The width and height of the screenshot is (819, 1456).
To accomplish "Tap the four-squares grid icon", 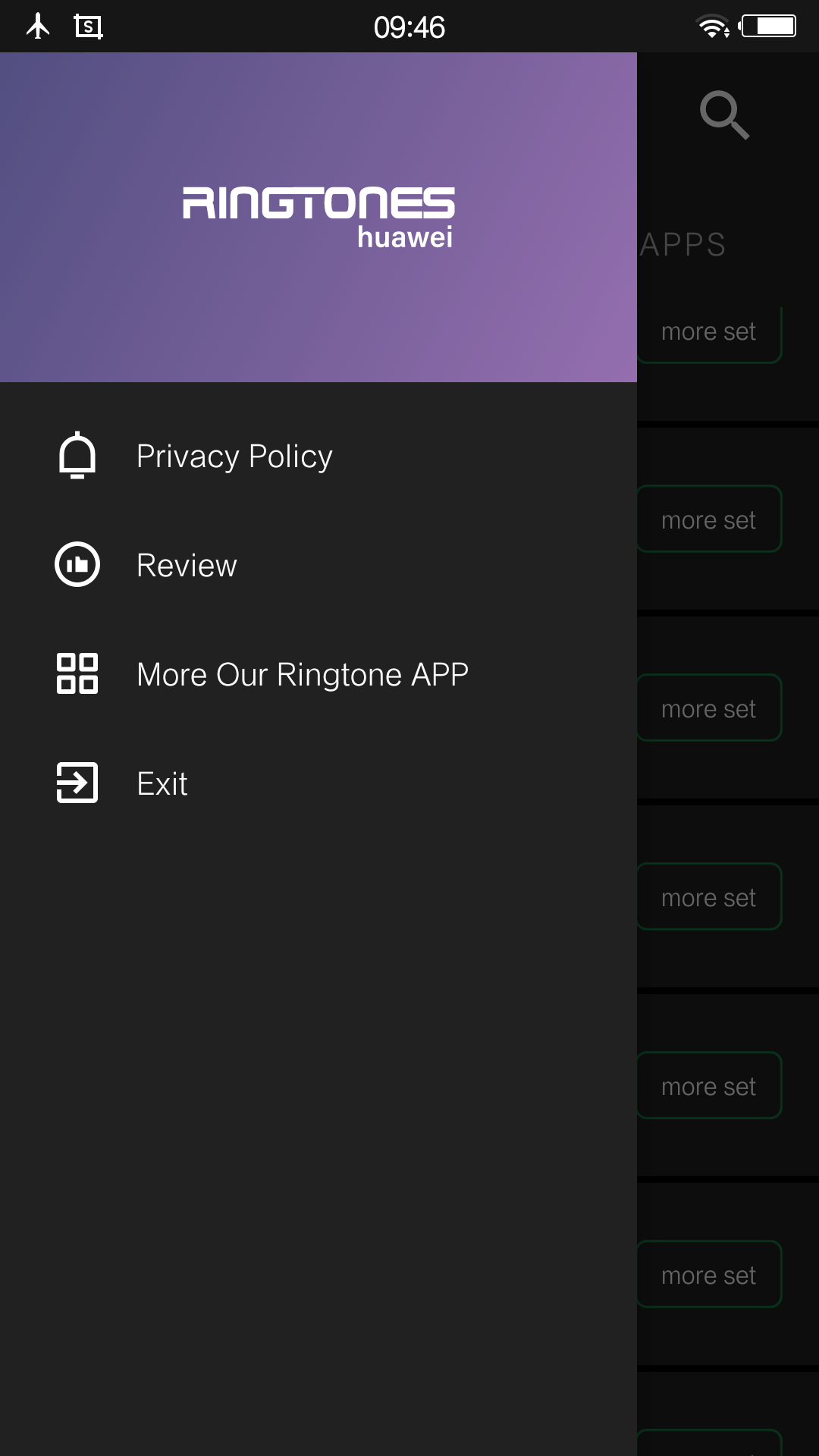I will click(77, 674).
